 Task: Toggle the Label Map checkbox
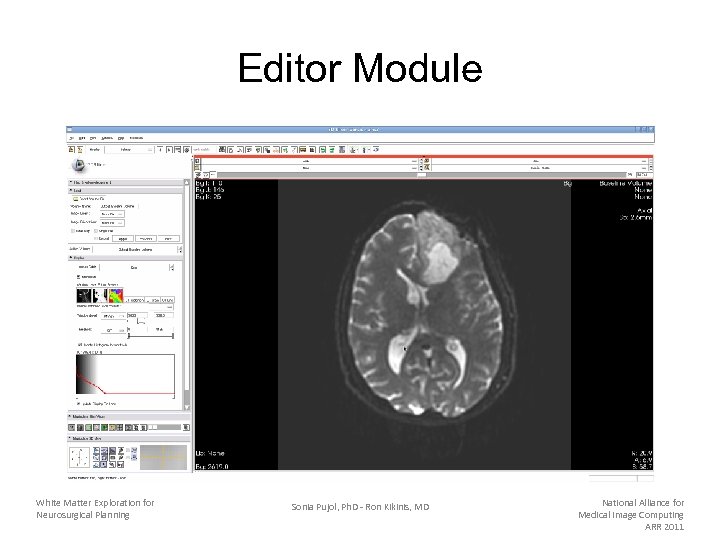(72, 231)
